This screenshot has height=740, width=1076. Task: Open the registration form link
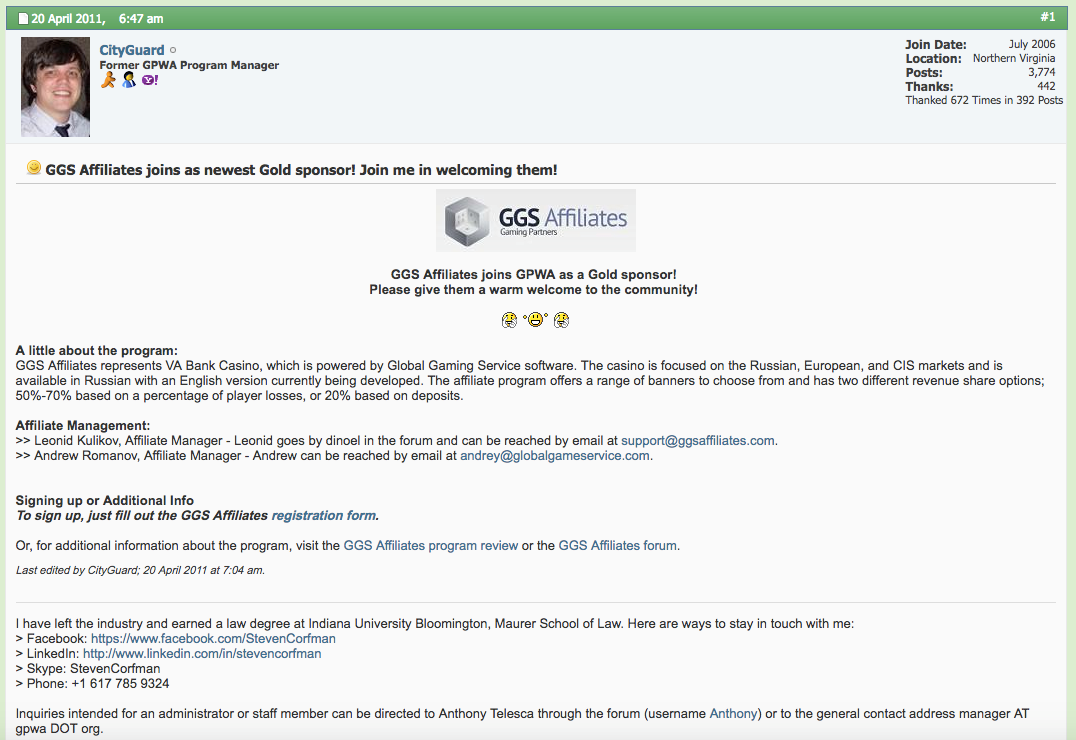pos(323,516)
